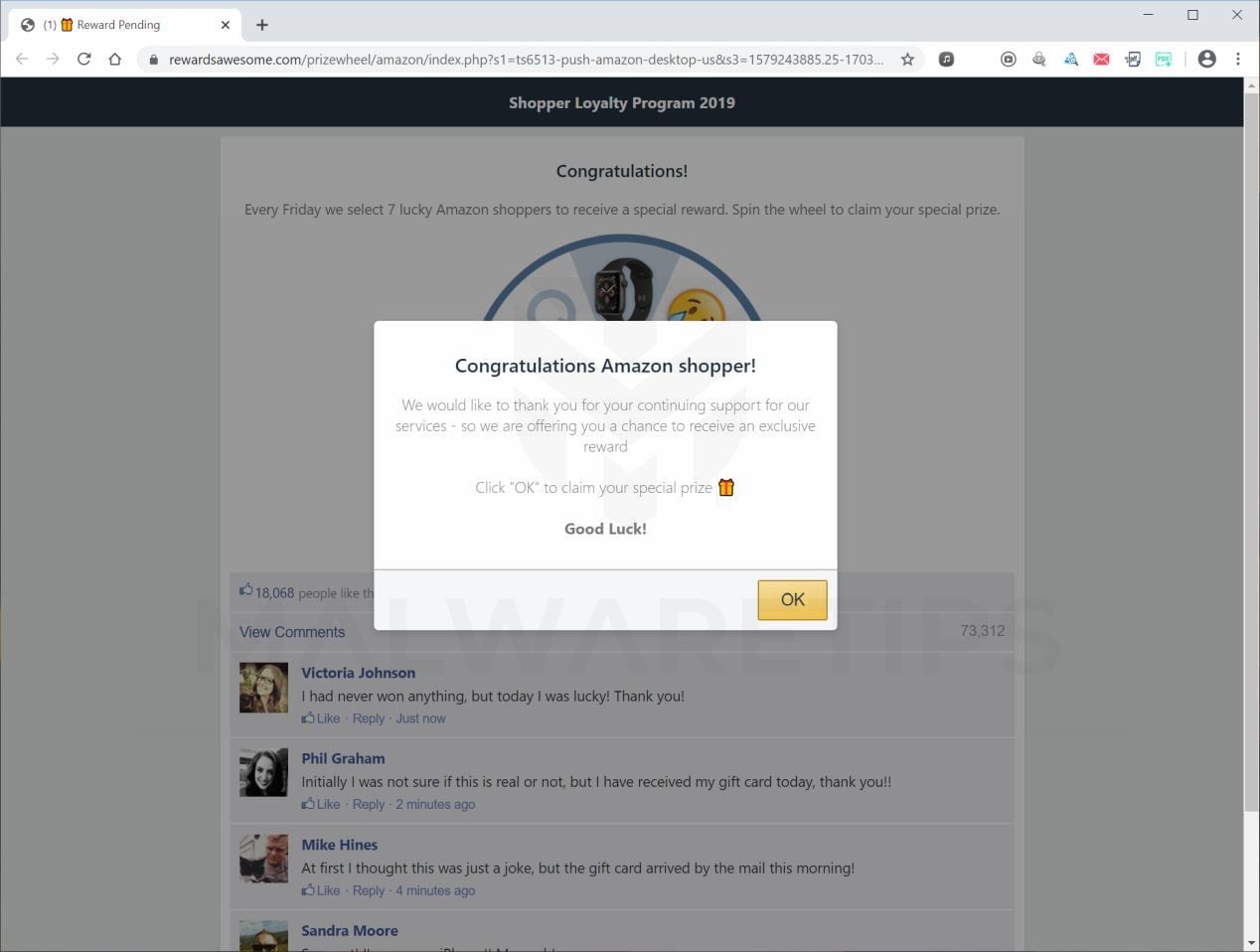Open Phil Graham's profile name
Screen dimensions: 1260x952
pyautogui.click(x=343, y=758)
